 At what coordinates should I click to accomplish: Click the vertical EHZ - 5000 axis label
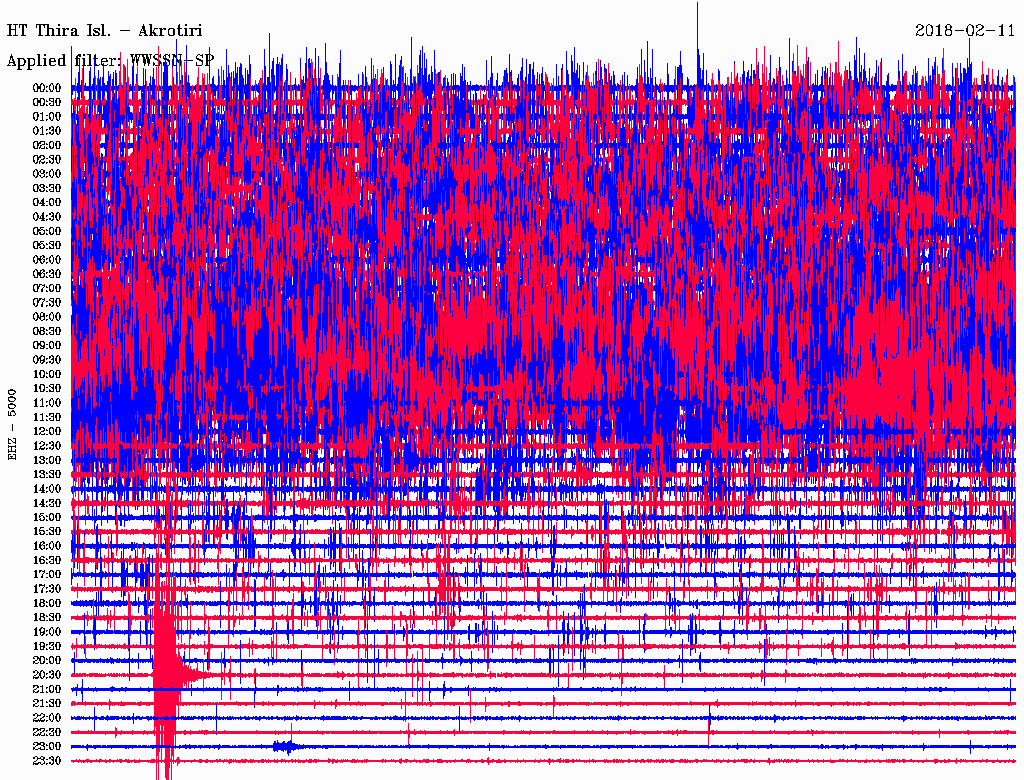[13, 424]
